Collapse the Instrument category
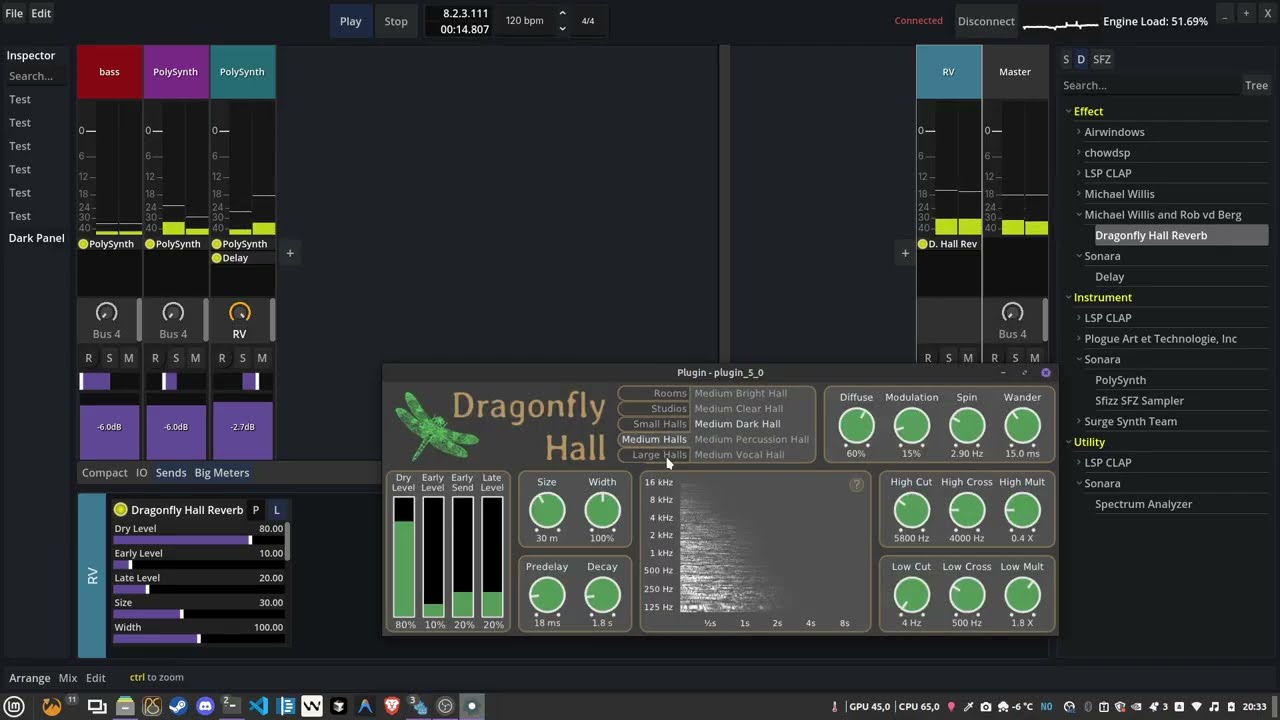Viewport: 1280px width, 720px height. [1068, 297]
